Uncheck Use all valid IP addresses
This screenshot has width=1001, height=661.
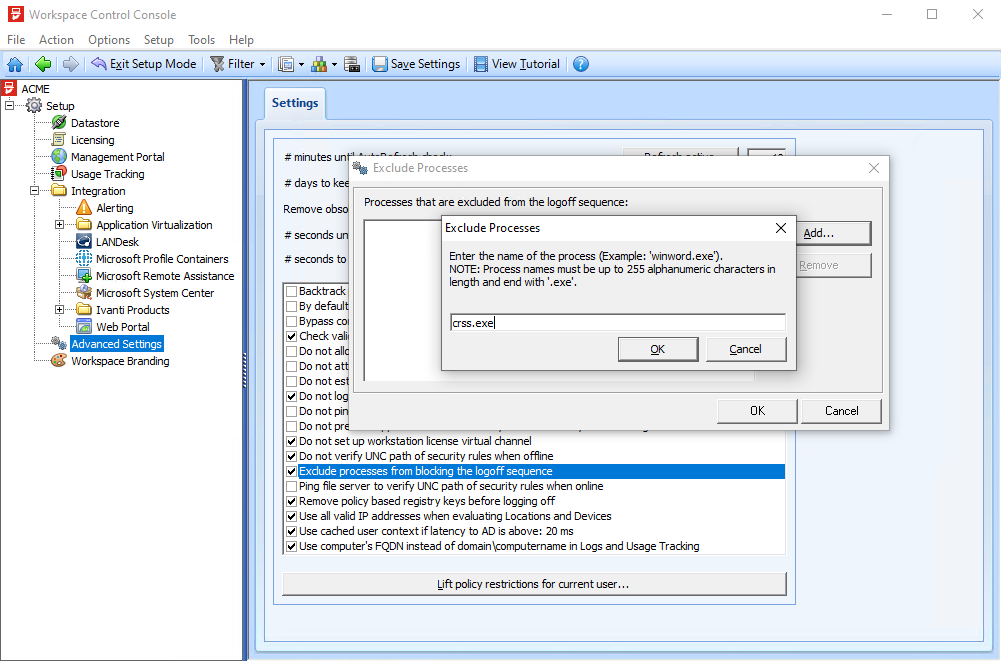click(x=292, y=516)
